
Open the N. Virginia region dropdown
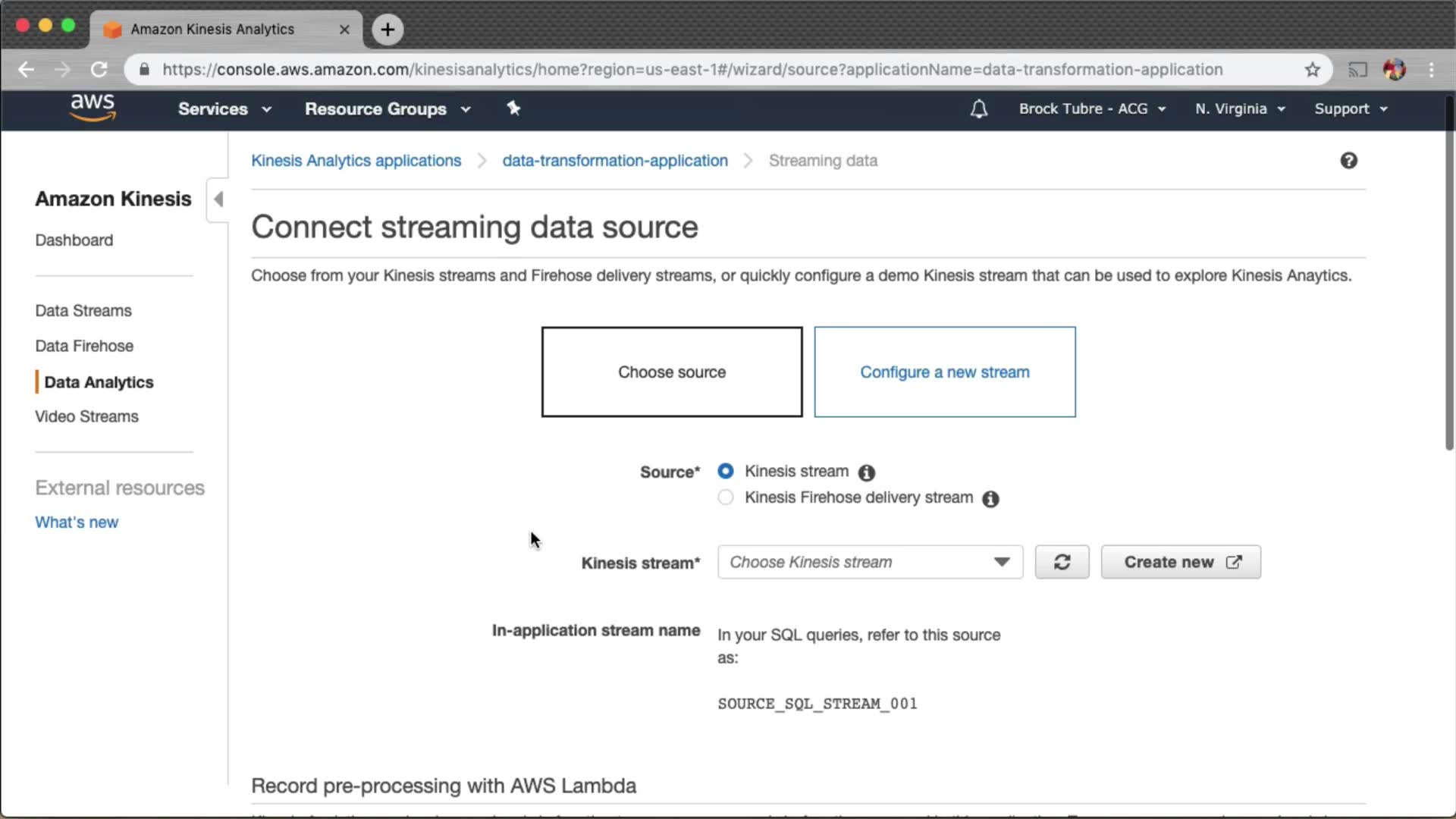pos(1240,109)
